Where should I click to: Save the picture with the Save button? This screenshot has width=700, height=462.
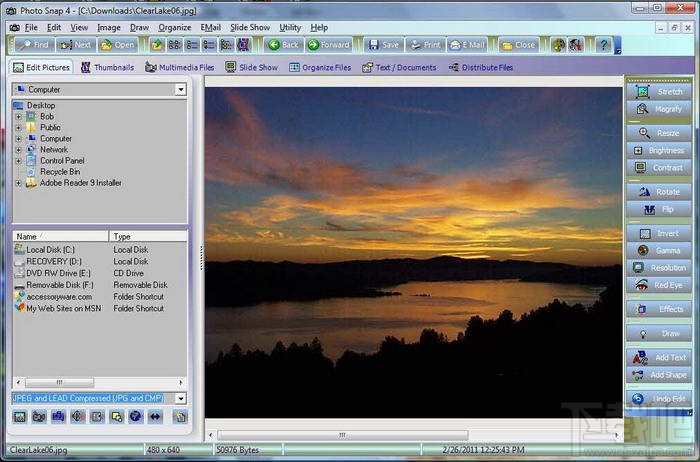[384, 45]
